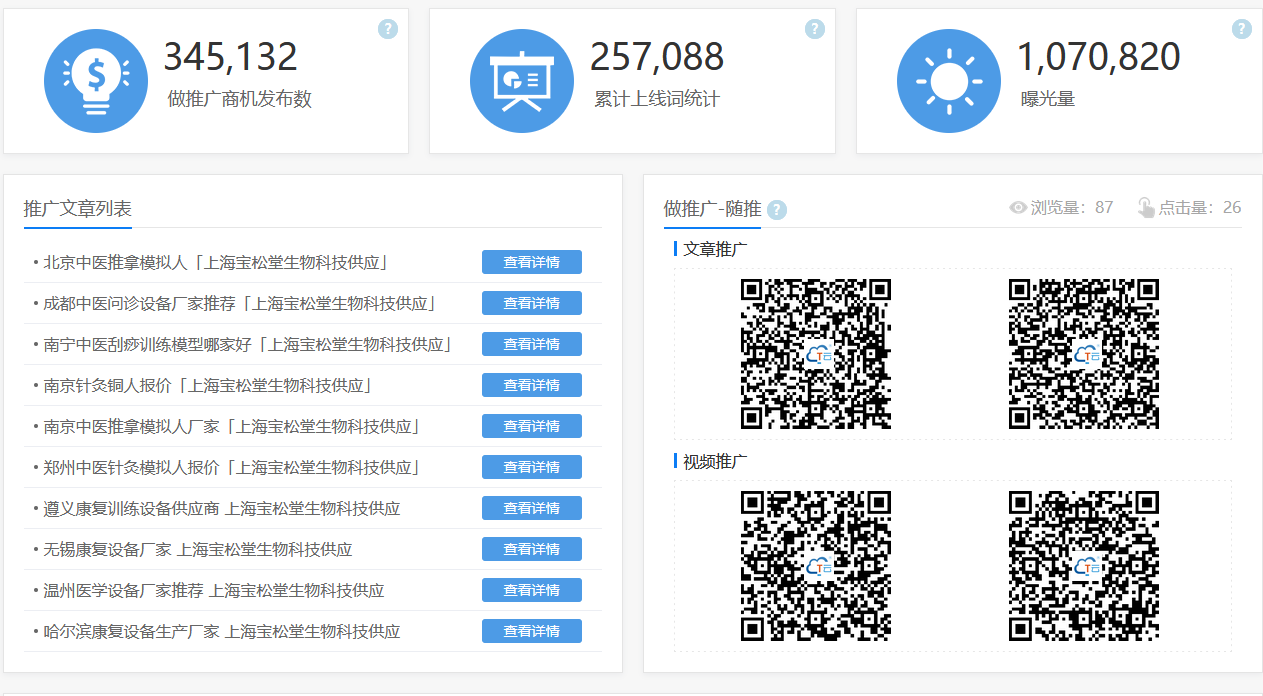Image resolution: width=1263 pixels, height=696 pixels.
Task: Click article title 北京中医推拿模拟人「上海宝松堂生物科技供应」
Action: pyautogui.click(x=216, y=263)
